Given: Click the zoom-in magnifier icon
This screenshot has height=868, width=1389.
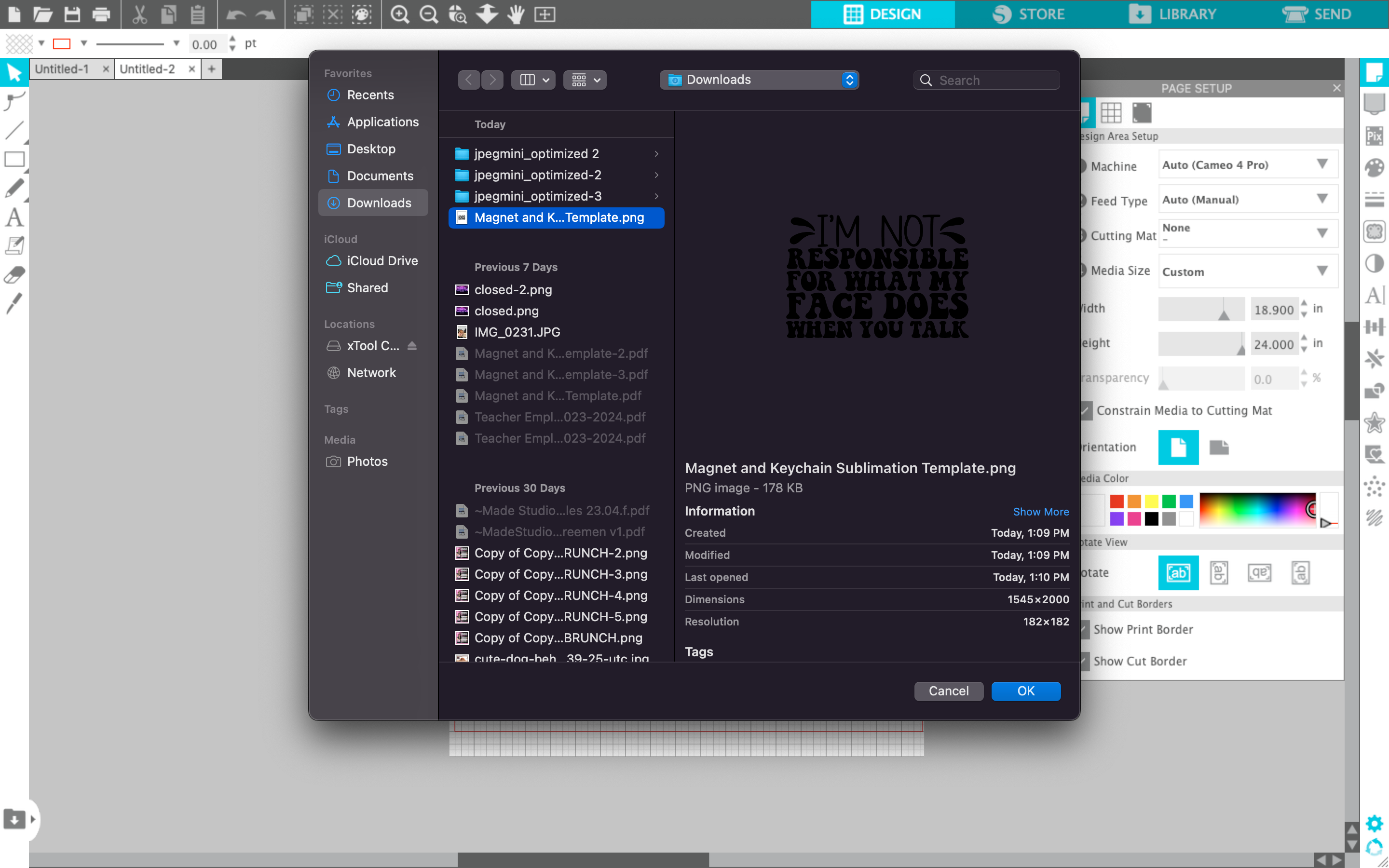Looking at the screenshot, I should click(x=400, y=14).
